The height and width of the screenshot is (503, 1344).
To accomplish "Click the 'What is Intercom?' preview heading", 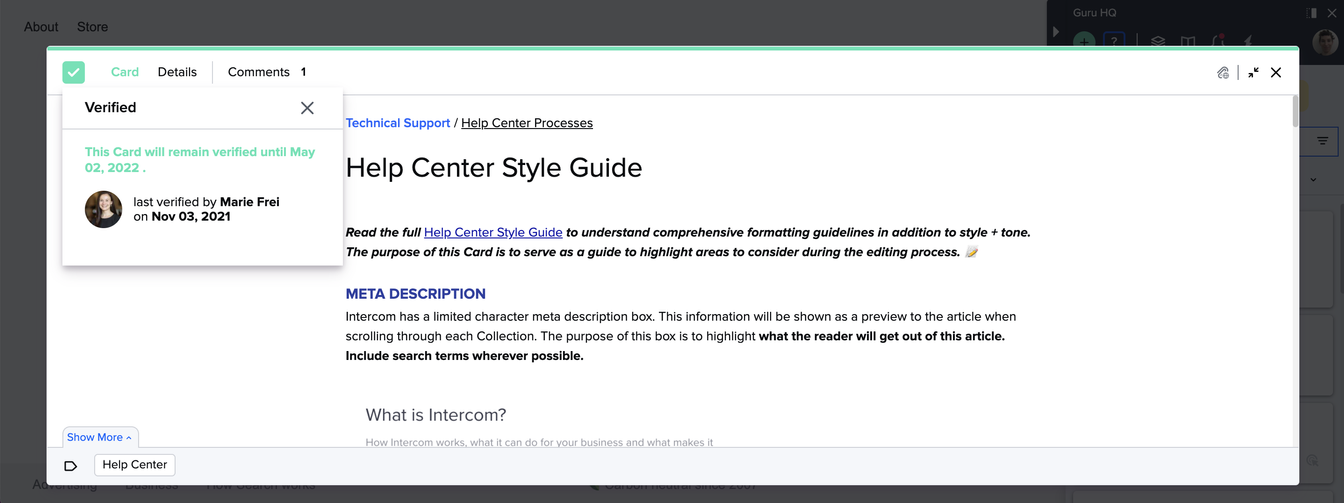I will click(x=436, y=415).
